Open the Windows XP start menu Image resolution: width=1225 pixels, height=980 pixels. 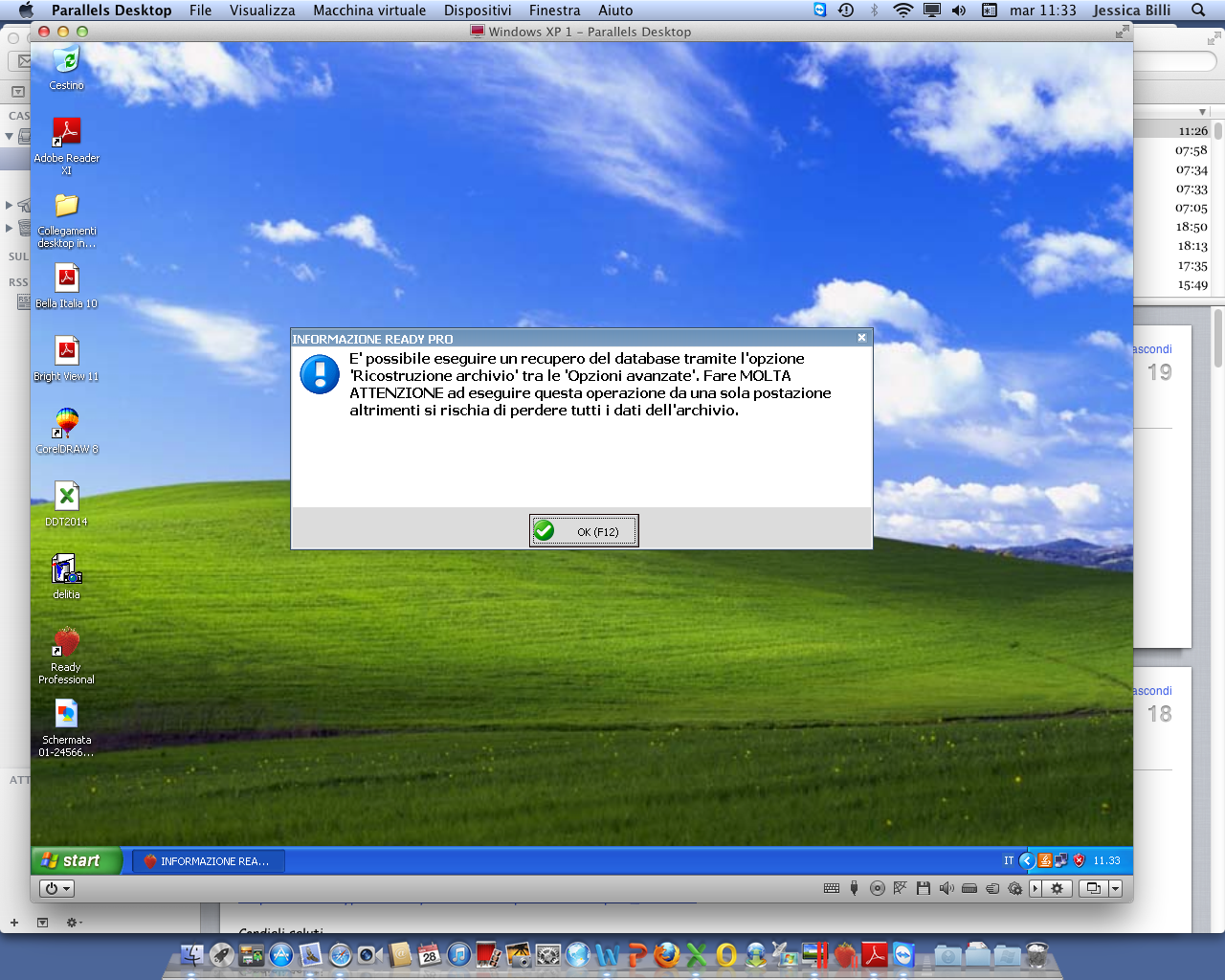tap(77, 860)
